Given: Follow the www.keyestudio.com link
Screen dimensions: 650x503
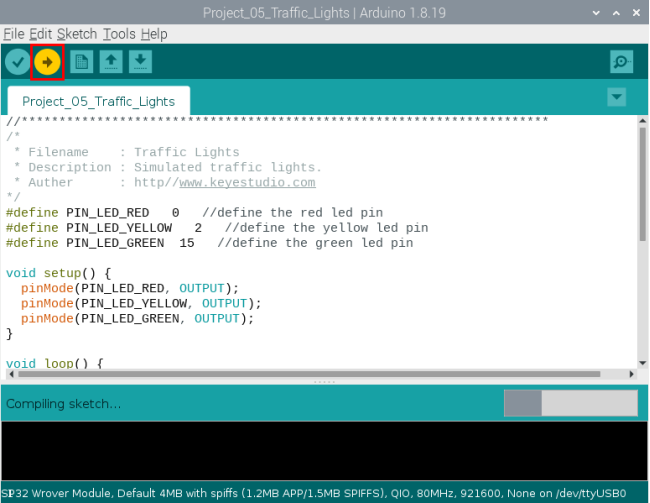Looking at the screenshot, I should [247, 182].
